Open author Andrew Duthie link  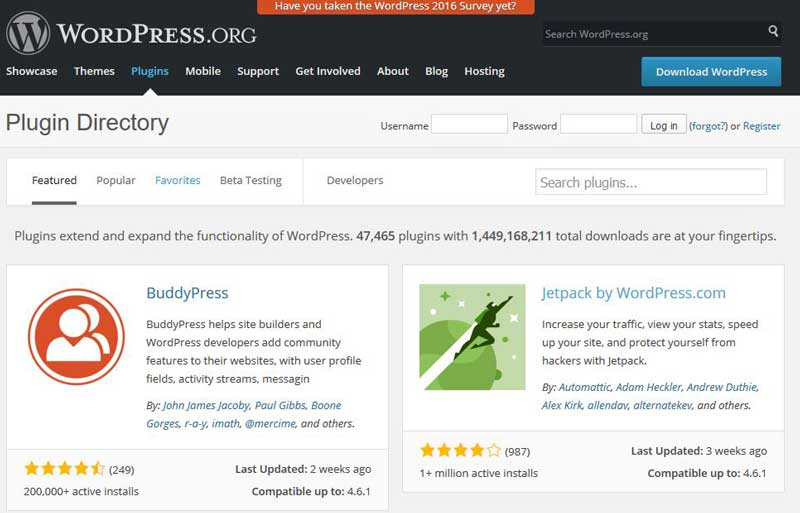tap(722, 387)
